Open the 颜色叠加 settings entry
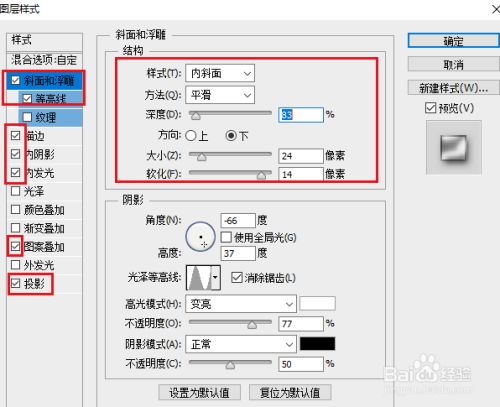 [44, 210]
